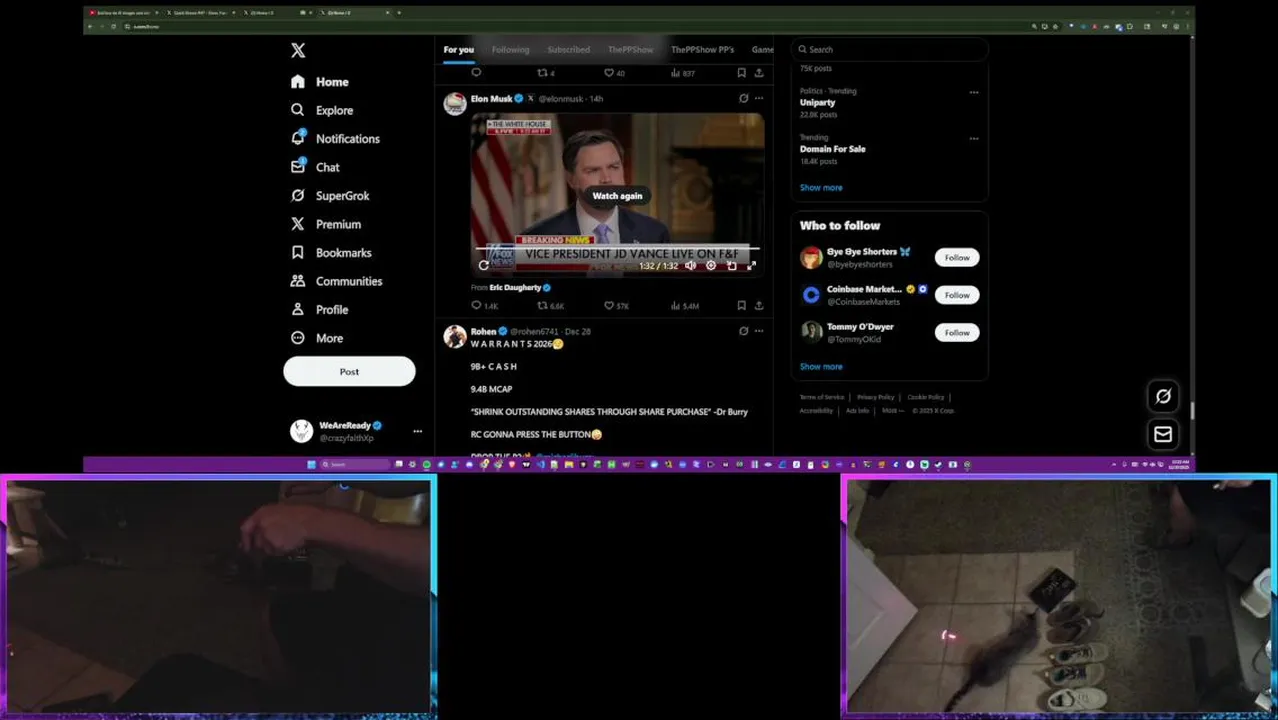Mute the video with speaker icon
Viewport: 1278px width, 720px height.
coord(690,265)
